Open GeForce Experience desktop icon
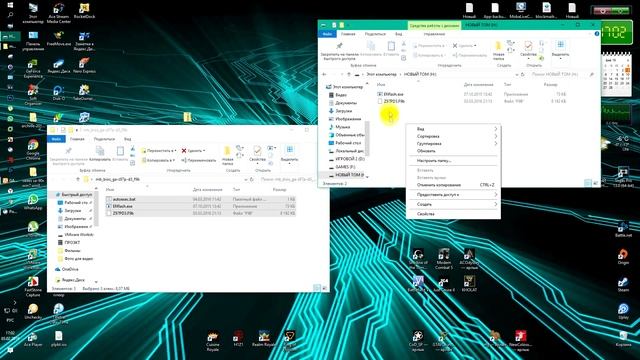This screenshot has height=360, width=640. (x=33, y=69)
